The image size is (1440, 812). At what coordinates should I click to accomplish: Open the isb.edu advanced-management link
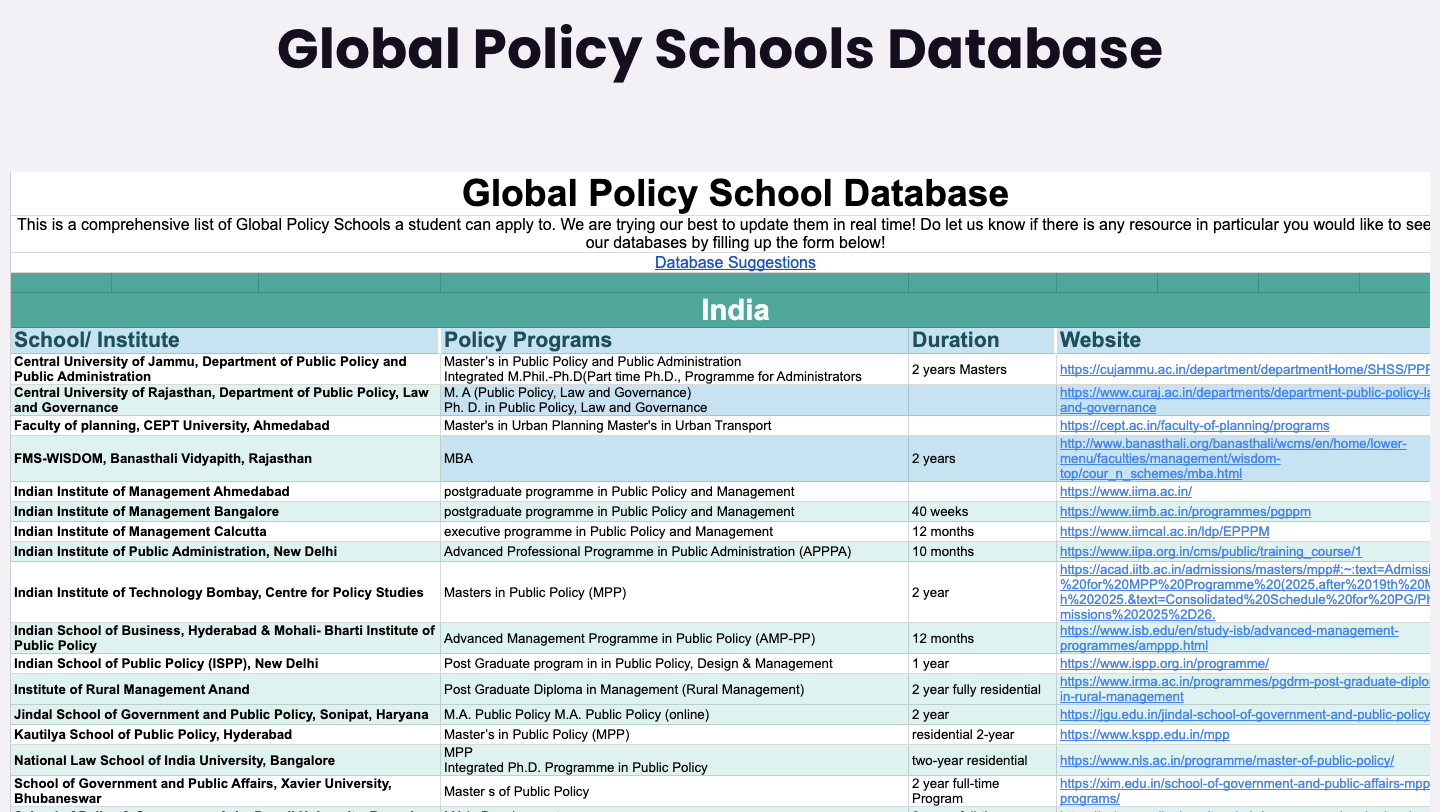pos(1229,638)
